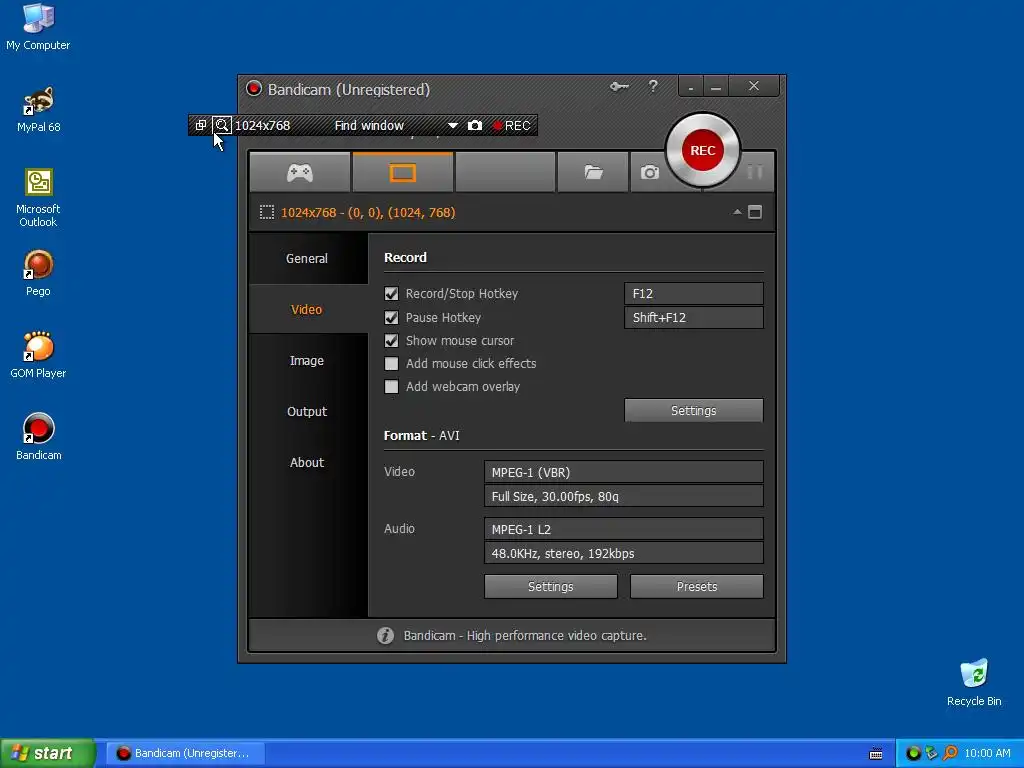
Task: Click the info icon in status bar
Action: (x=385, y=635)
